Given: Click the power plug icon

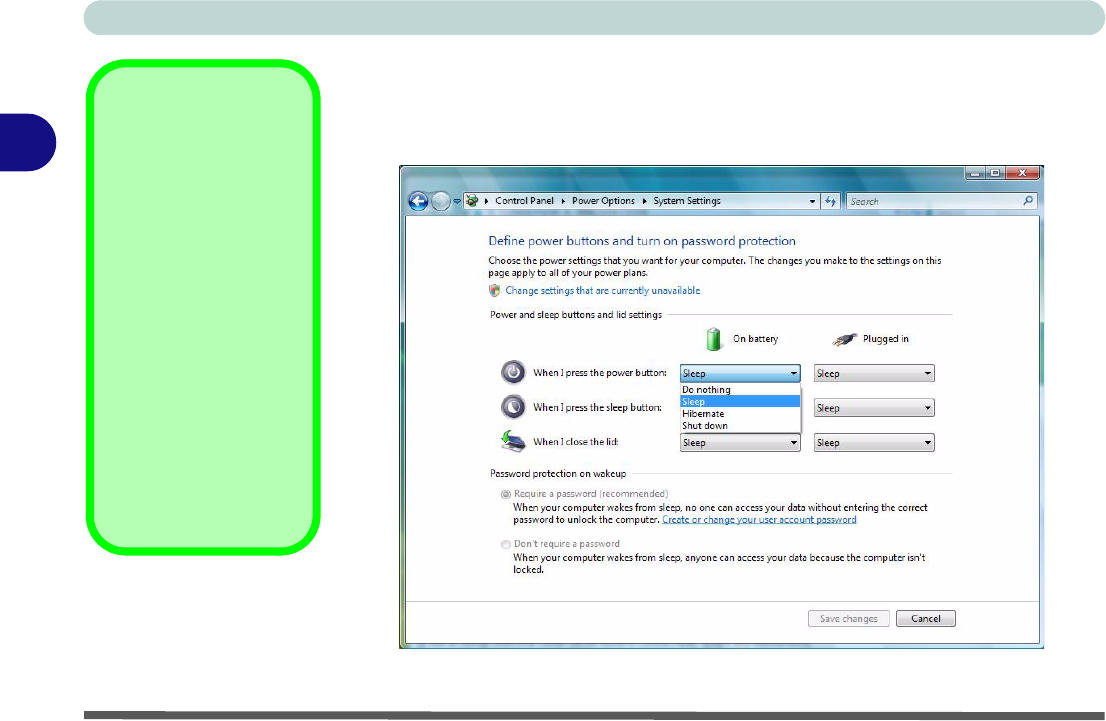Looking at the screenshot, I should coord(844,339).
